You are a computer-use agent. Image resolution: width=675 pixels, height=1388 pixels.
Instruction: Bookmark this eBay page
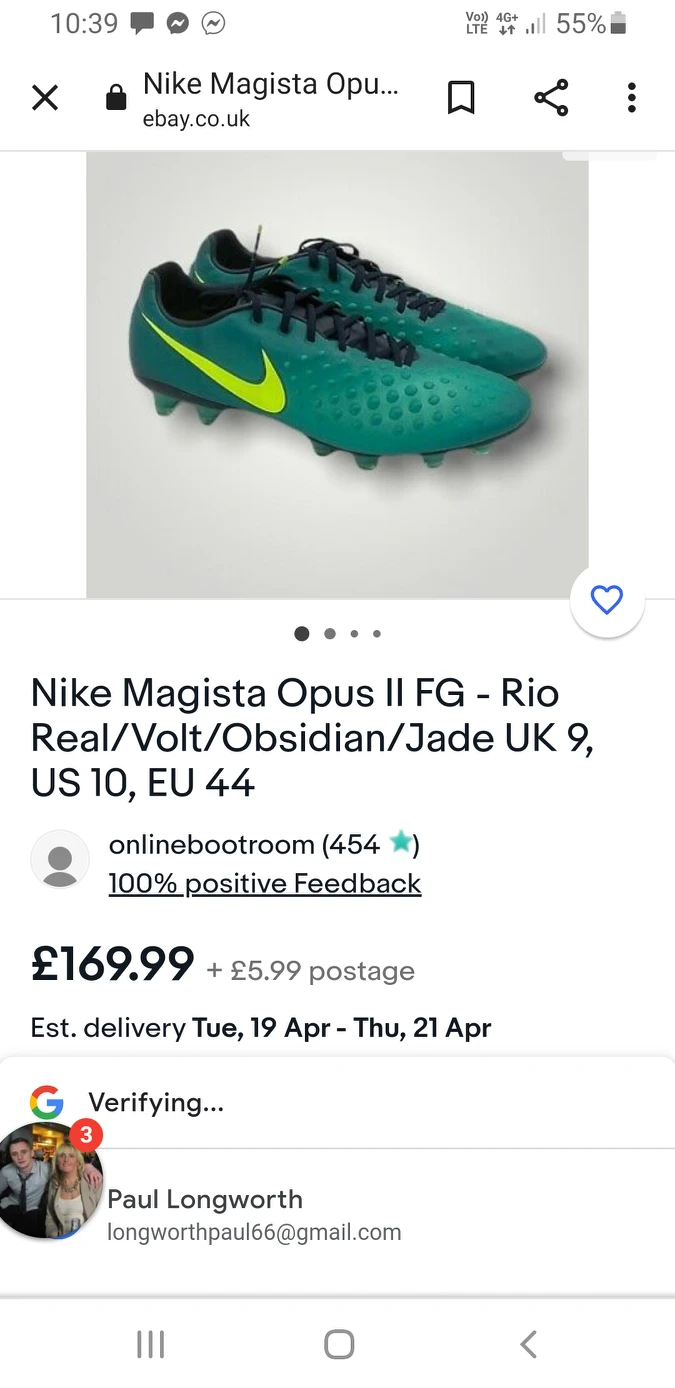tap(461, 98)
